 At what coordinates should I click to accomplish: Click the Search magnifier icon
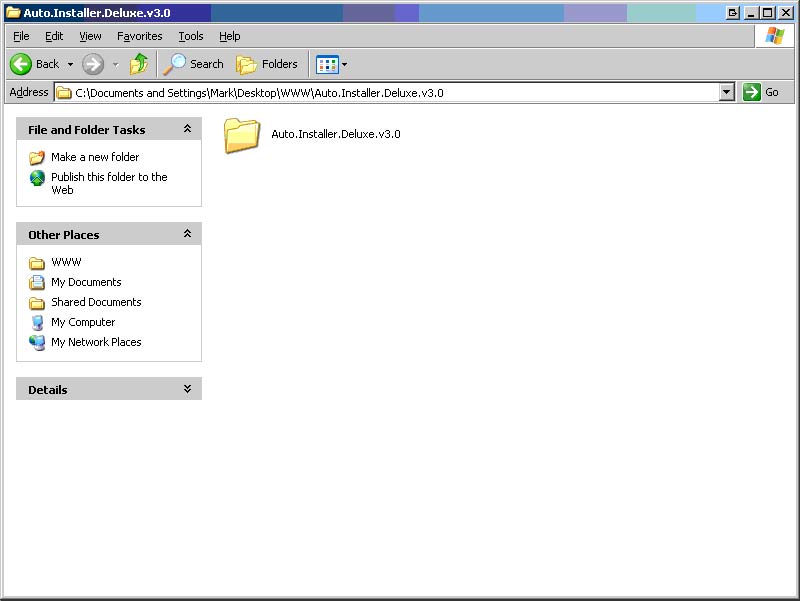(174, 64)
